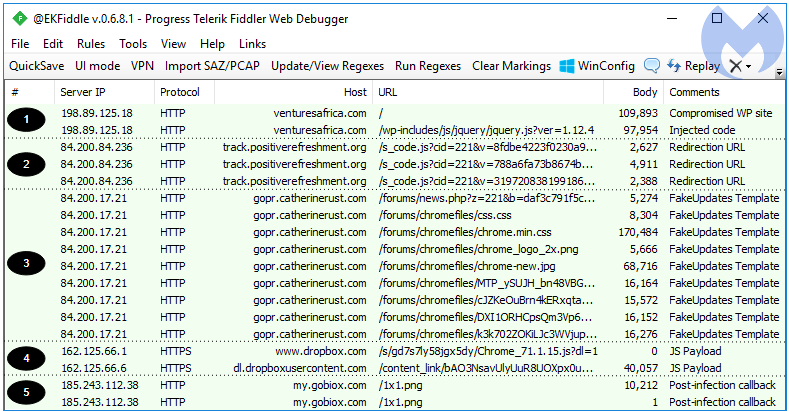
Task: Select s_code.js row with v=788a6fa73b8674b
Action: coord(394,164)
